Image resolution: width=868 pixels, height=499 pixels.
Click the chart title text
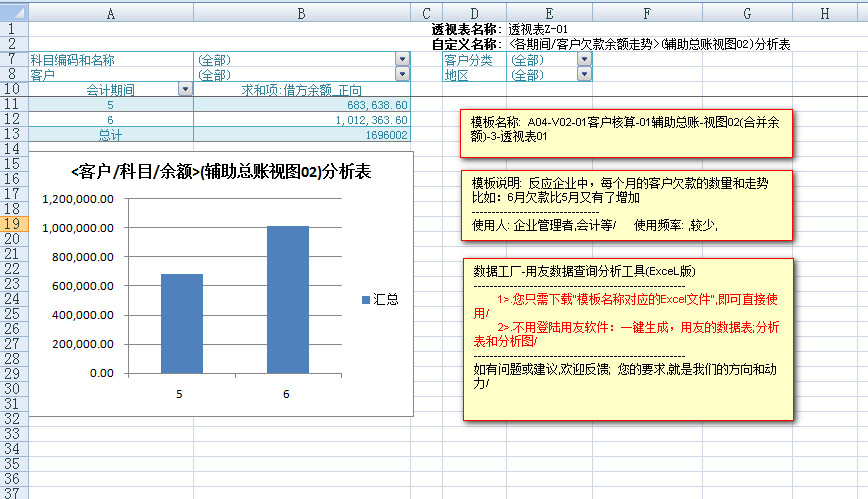tap(222, 172)
